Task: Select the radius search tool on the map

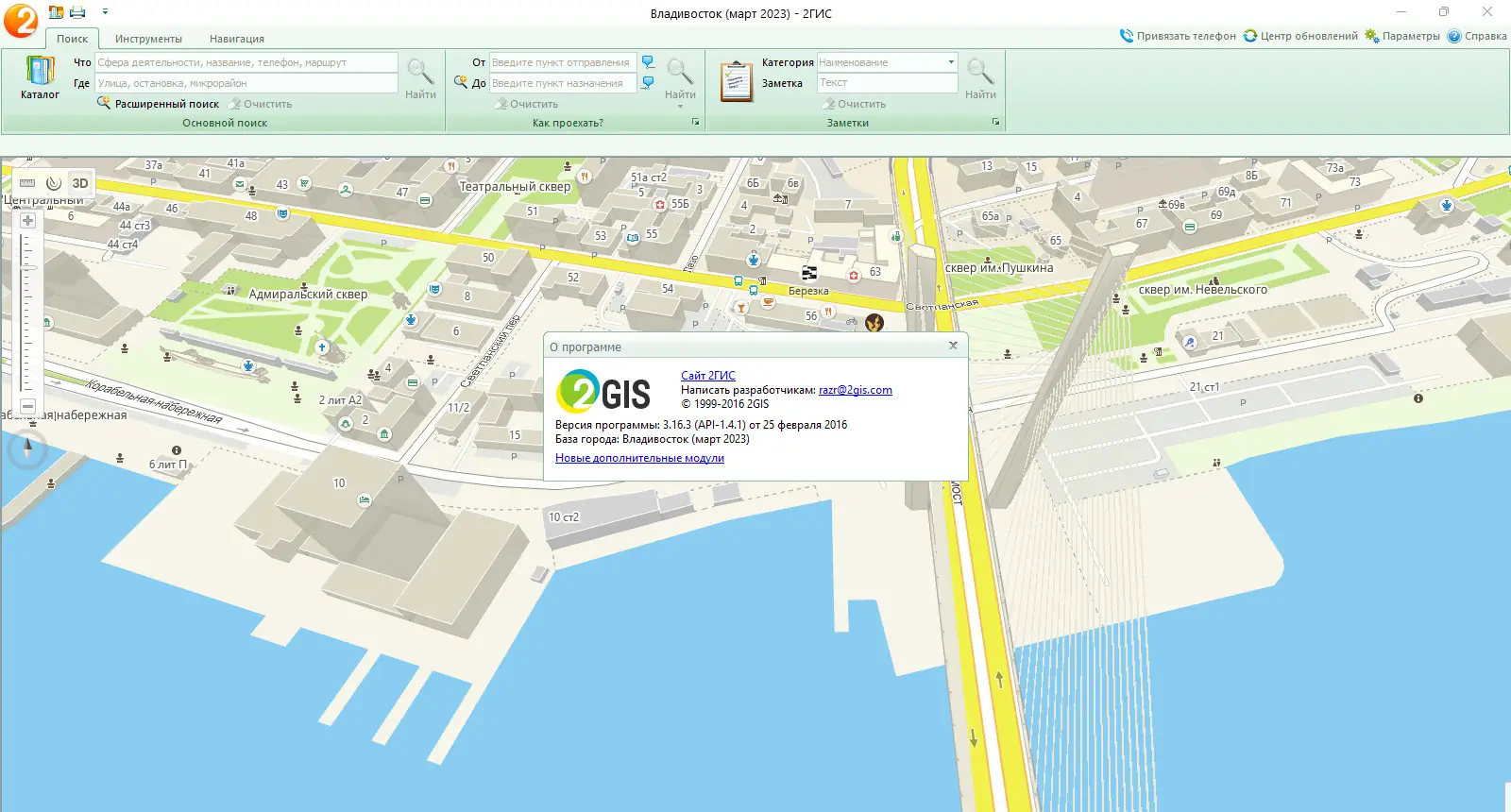Action: coord(54,183)
